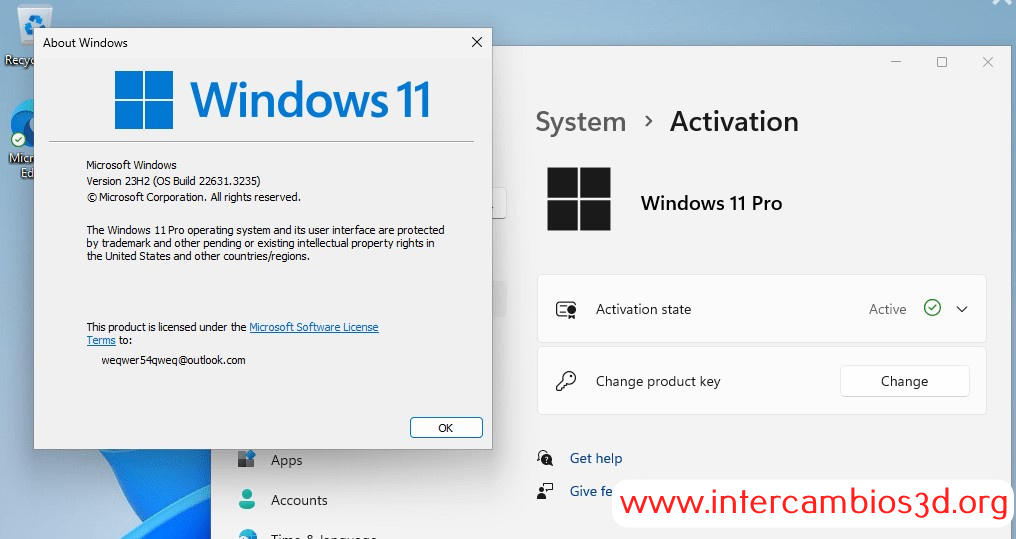This screenshot has width=1016, height=539.
Task: Click the Active status text
Action: pyautogui.click(x=887, y=309)
